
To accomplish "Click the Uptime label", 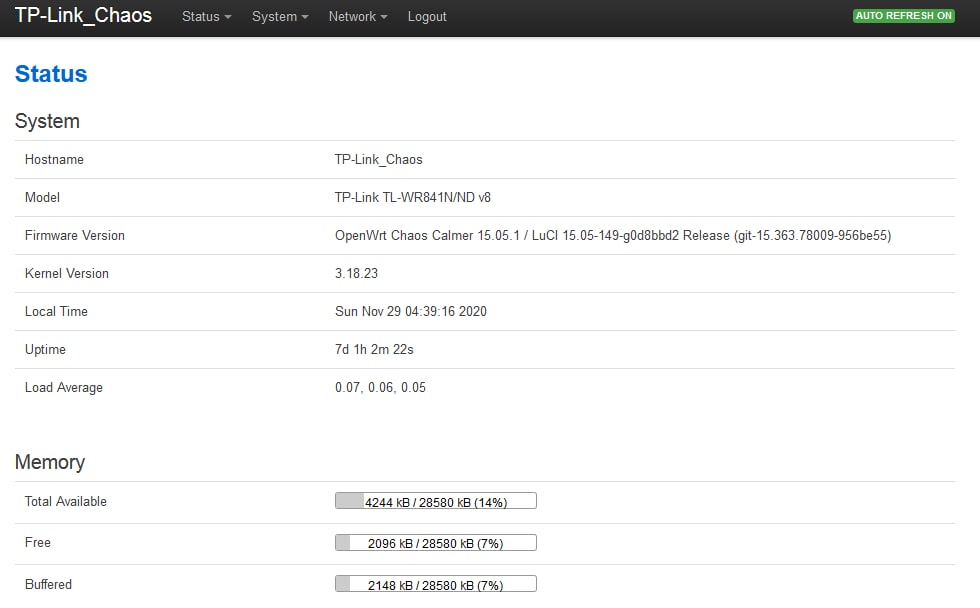I will [x=45, y=349].
